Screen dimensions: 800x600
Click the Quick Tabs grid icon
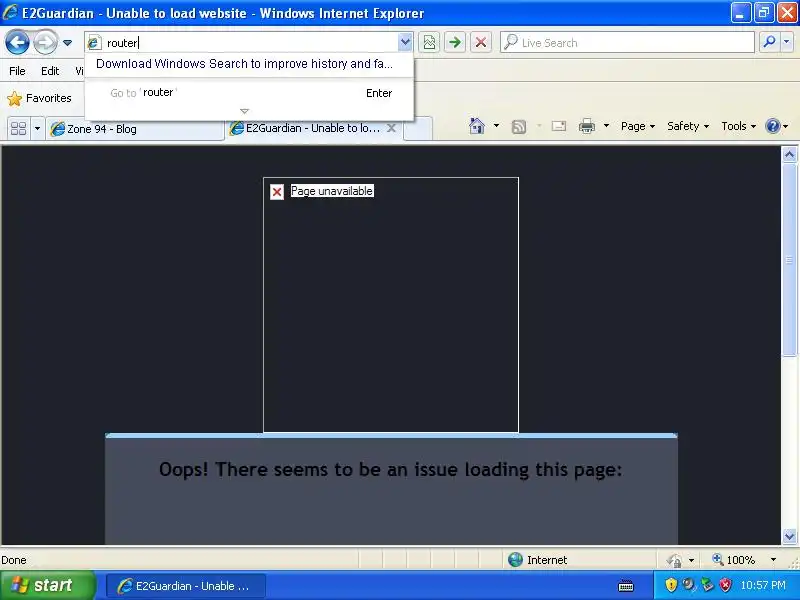(x=18, y=128)
